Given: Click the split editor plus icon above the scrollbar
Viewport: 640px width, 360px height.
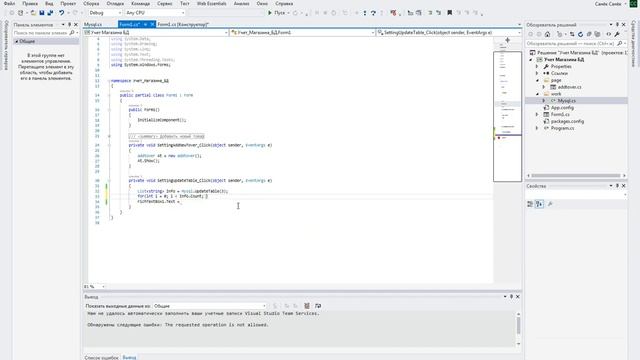Looking at the screenshot, I should [x=507, y=40].
